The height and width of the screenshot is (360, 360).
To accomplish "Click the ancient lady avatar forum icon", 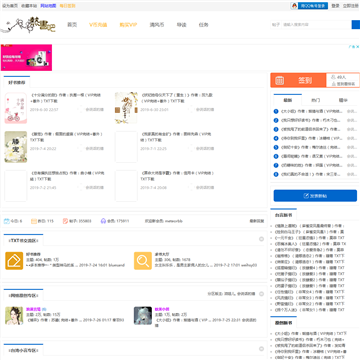I will tap(14, 316).
